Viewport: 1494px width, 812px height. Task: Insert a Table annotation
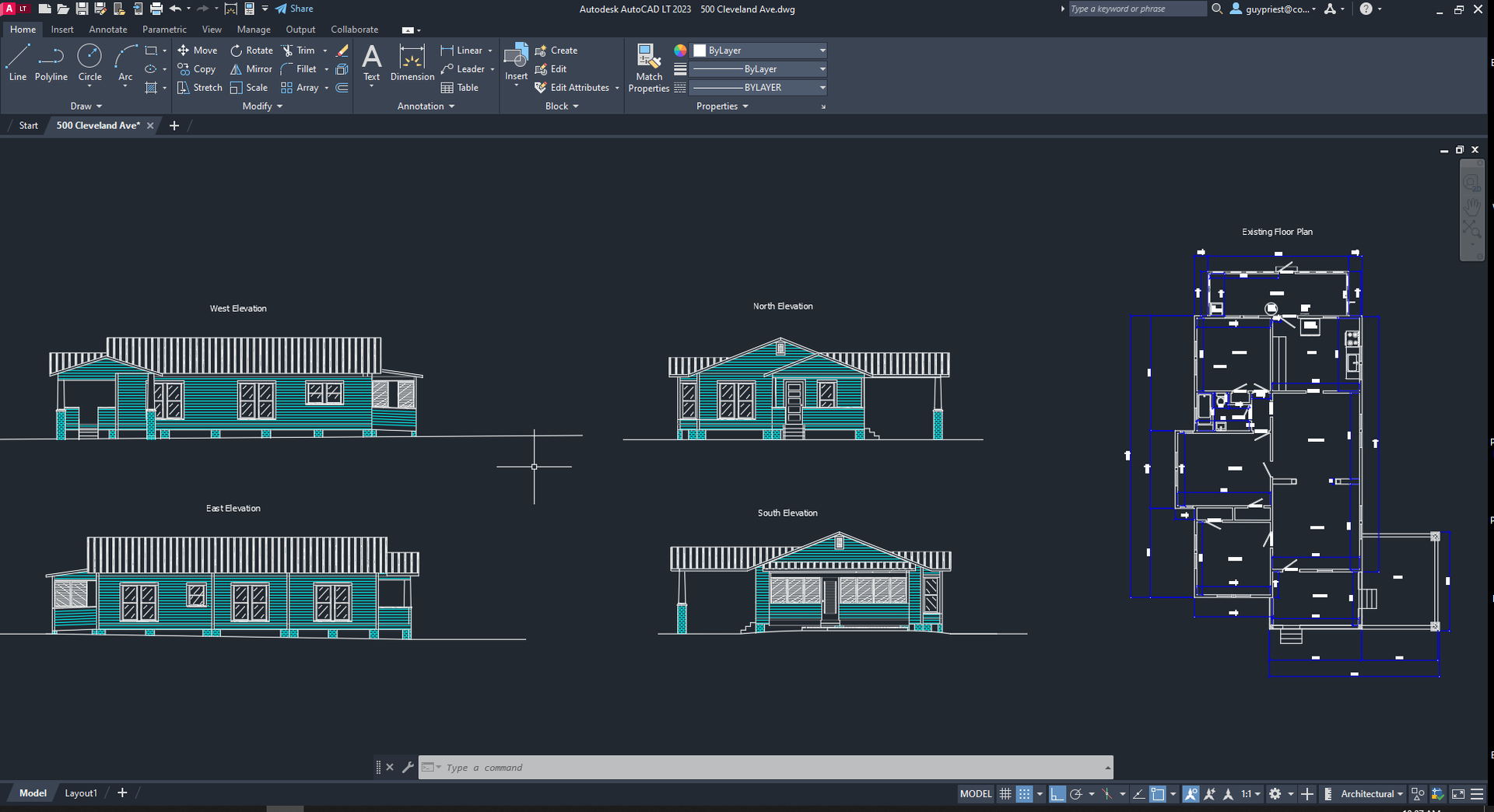click(460, 88)
